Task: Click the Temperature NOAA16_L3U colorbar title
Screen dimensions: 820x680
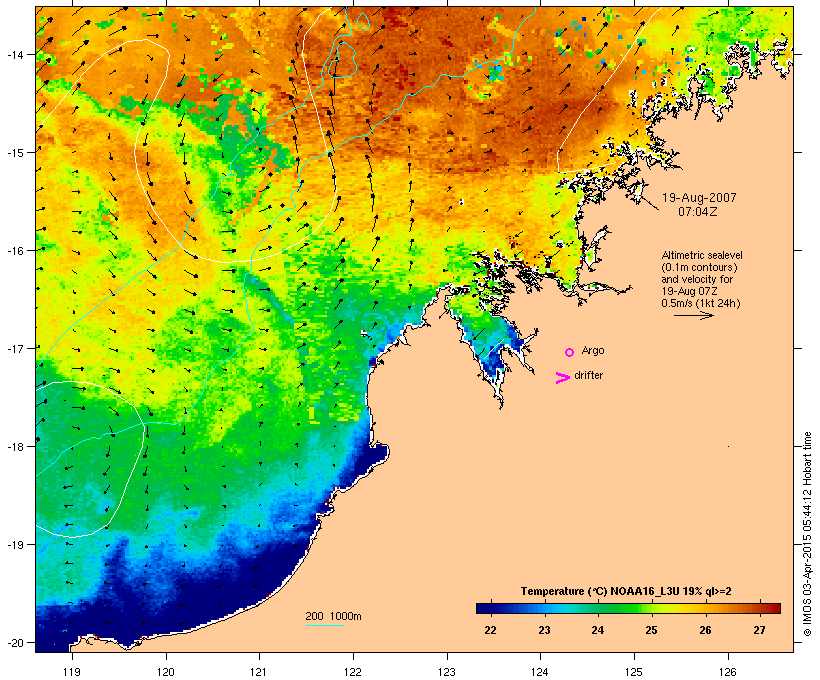Action: point(626,591)
